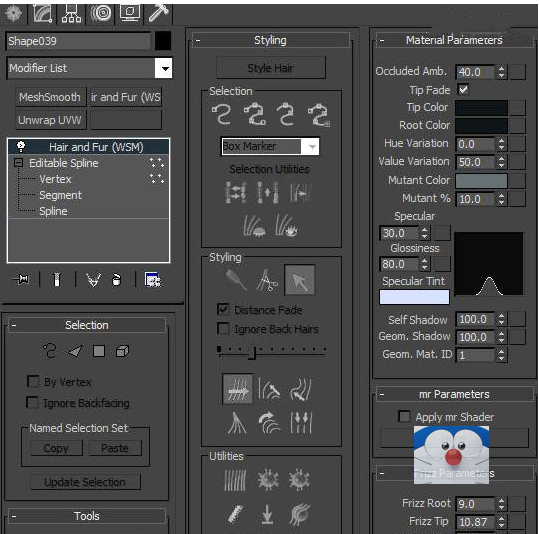
Task: Click Select Guide by Root icon
Action: coord(319,115)
